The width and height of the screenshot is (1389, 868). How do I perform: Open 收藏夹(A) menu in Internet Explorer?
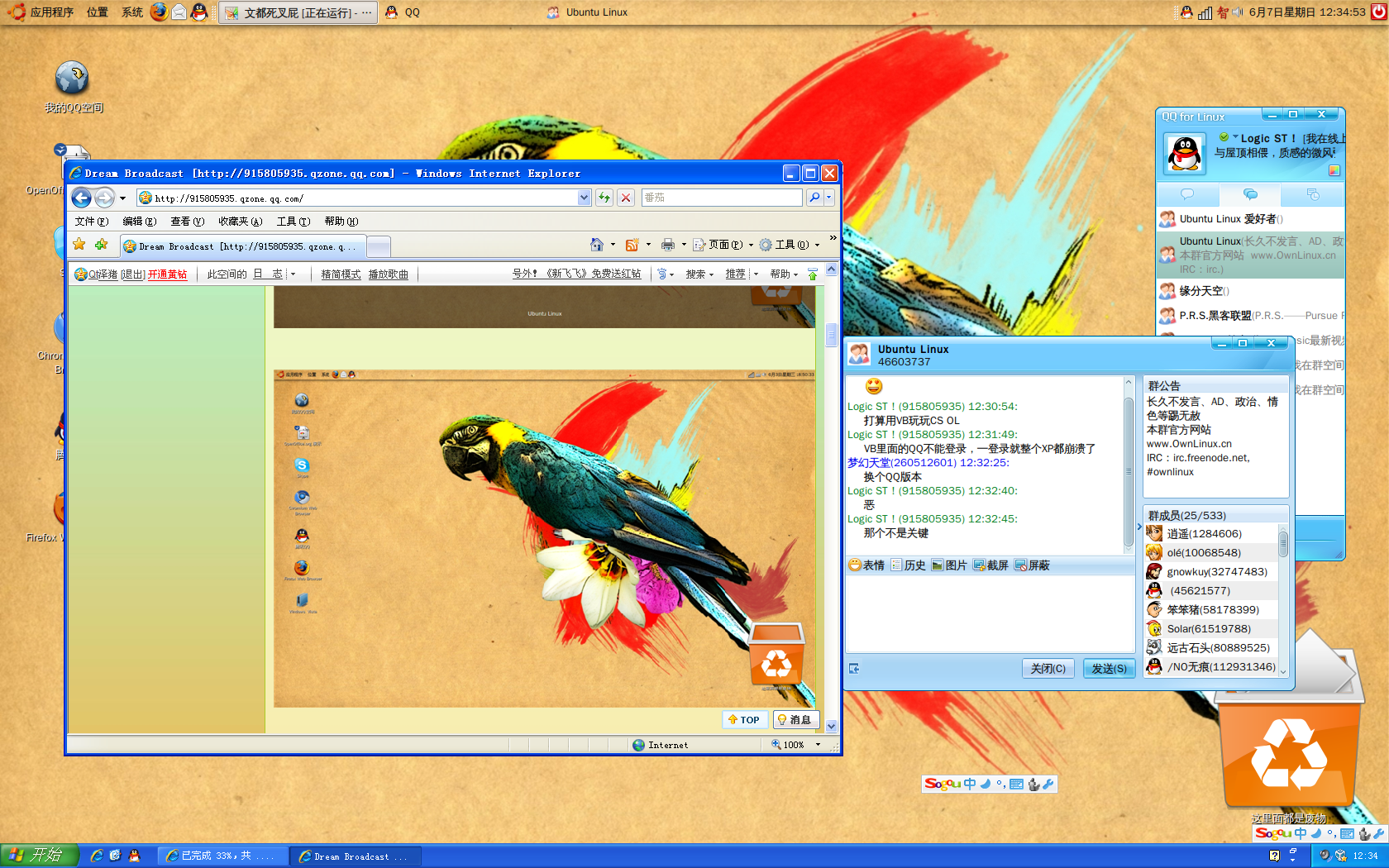click(241, 222)
